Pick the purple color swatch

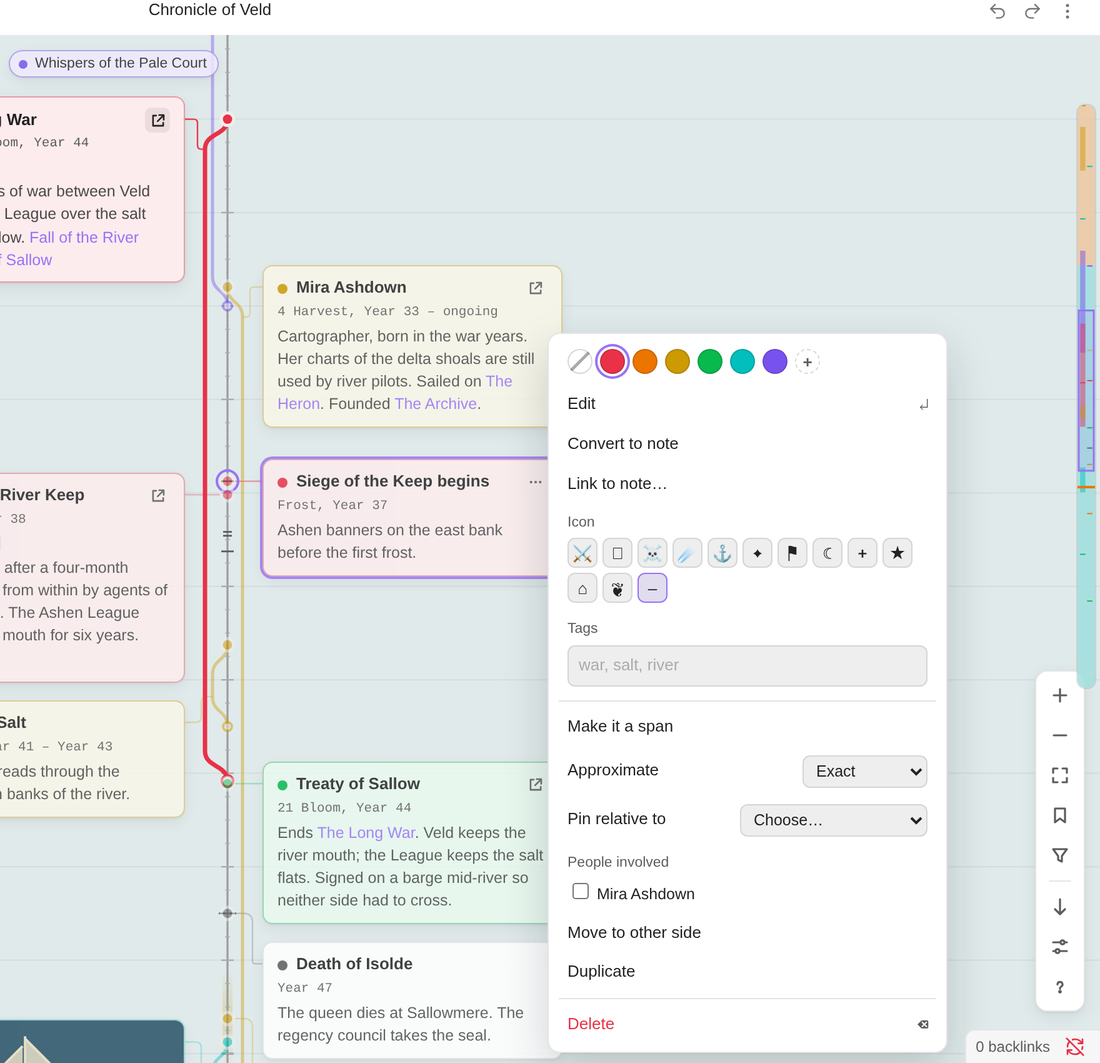[774, 362]
